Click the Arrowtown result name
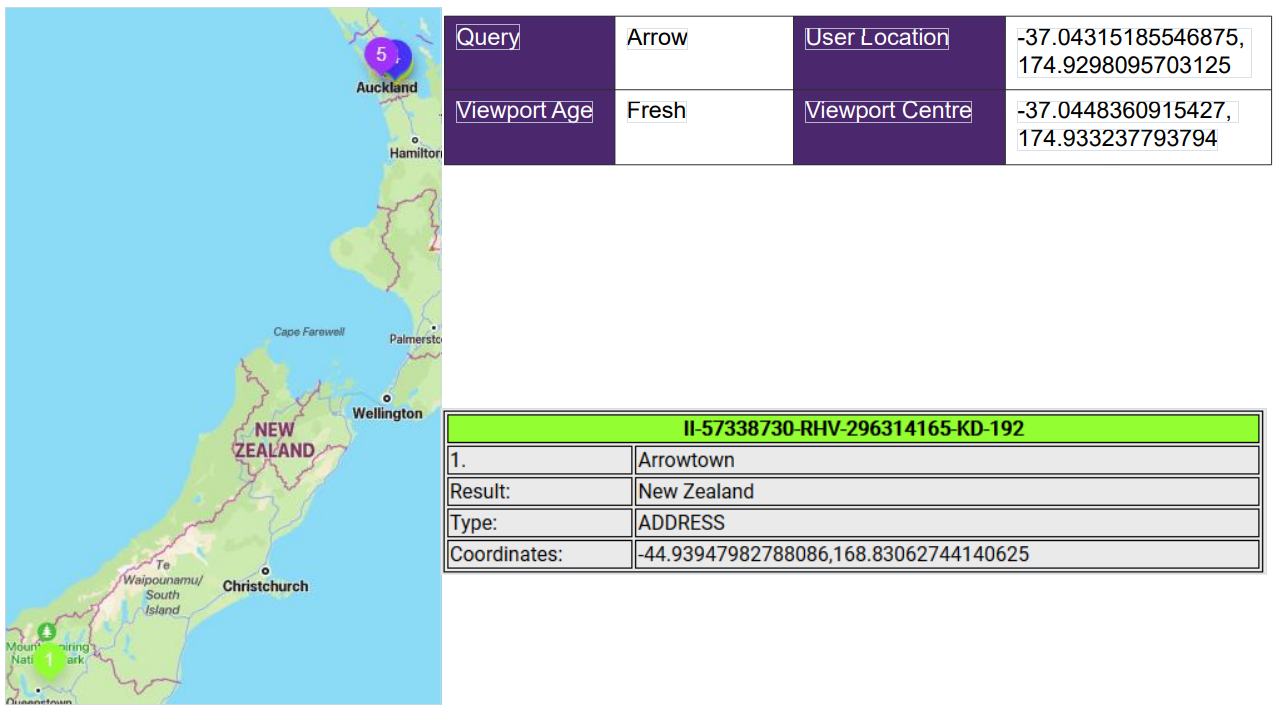This screenshot has height=706, width=1276. click(686, 460)
